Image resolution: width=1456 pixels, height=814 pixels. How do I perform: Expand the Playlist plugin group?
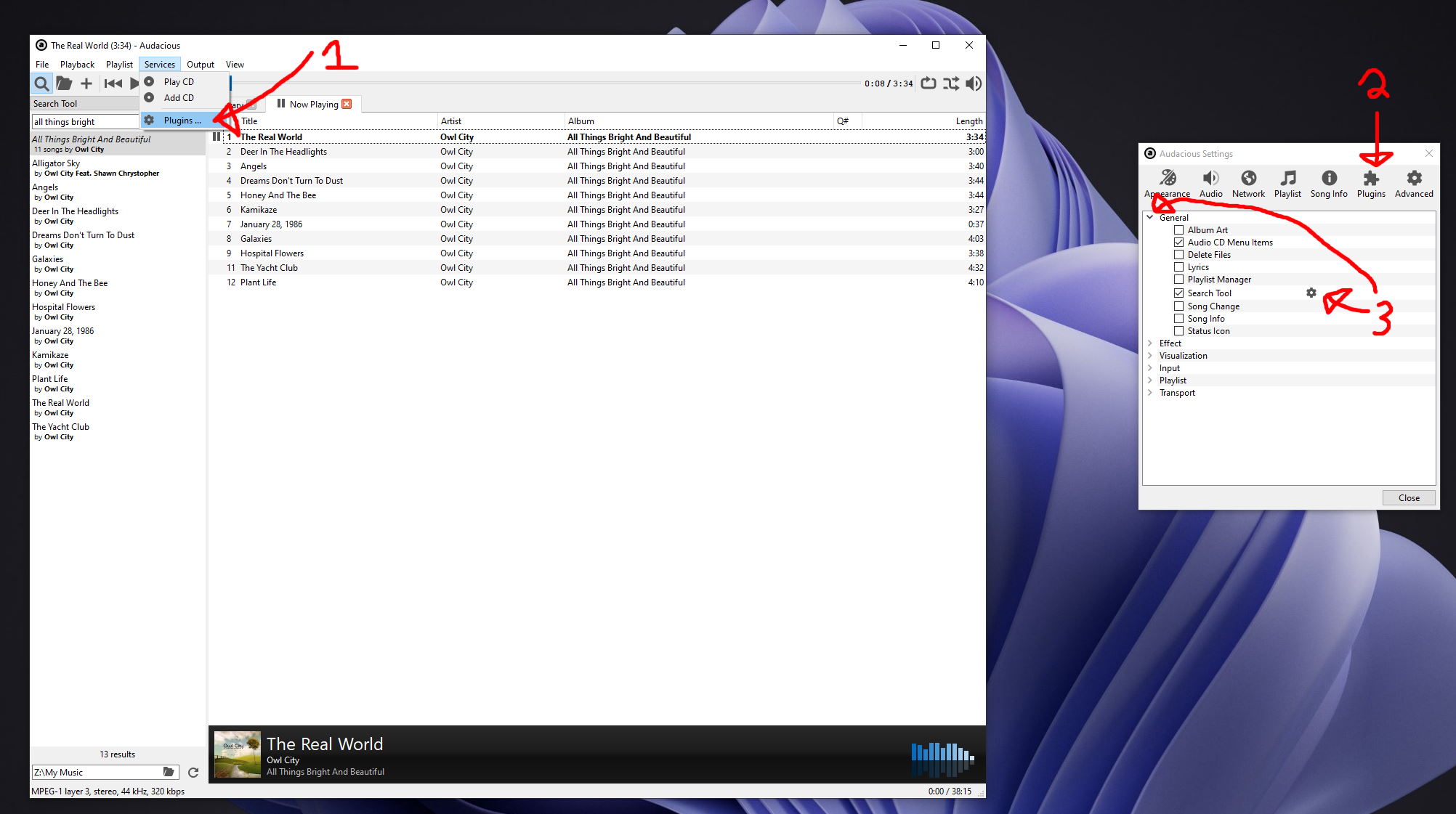(x=1150, y=380)
